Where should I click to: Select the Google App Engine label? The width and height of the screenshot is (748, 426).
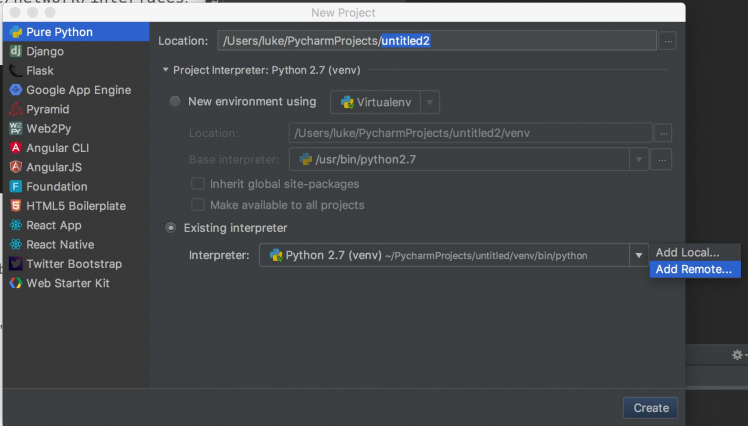click(79, 90)
